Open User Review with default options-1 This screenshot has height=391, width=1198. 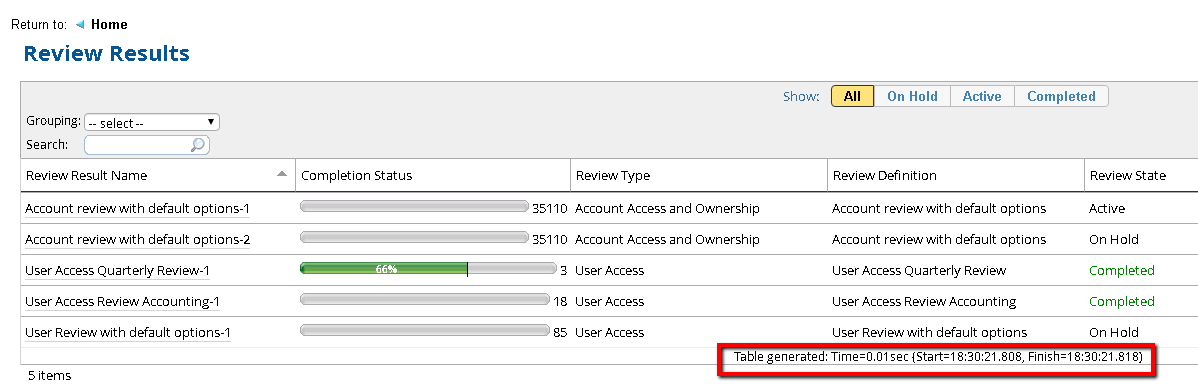[128, 333]
